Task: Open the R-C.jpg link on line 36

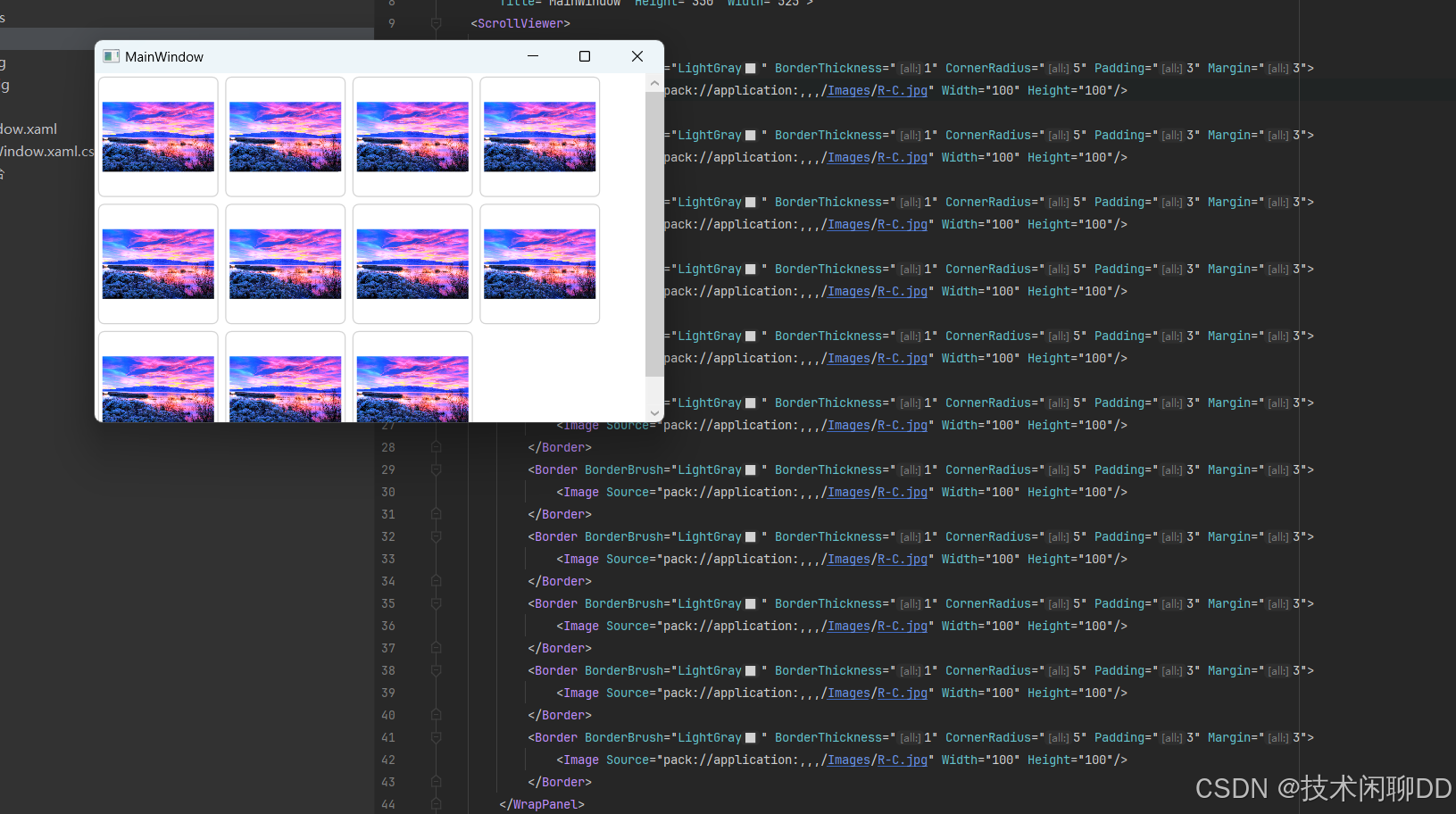Action: click(903, 626)
